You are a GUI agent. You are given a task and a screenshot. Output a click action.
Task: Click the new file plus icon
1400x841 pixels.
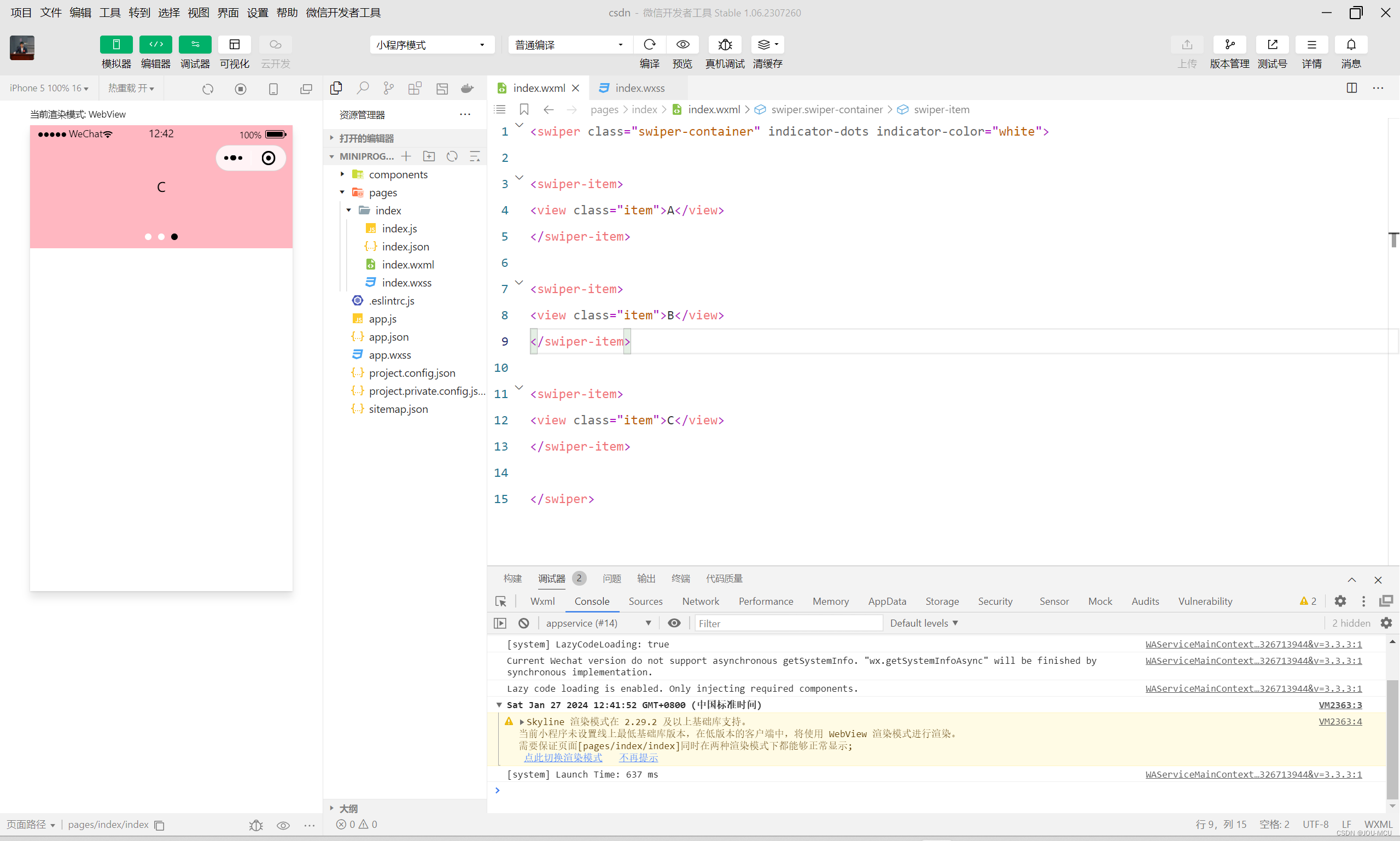pos(406,156)
